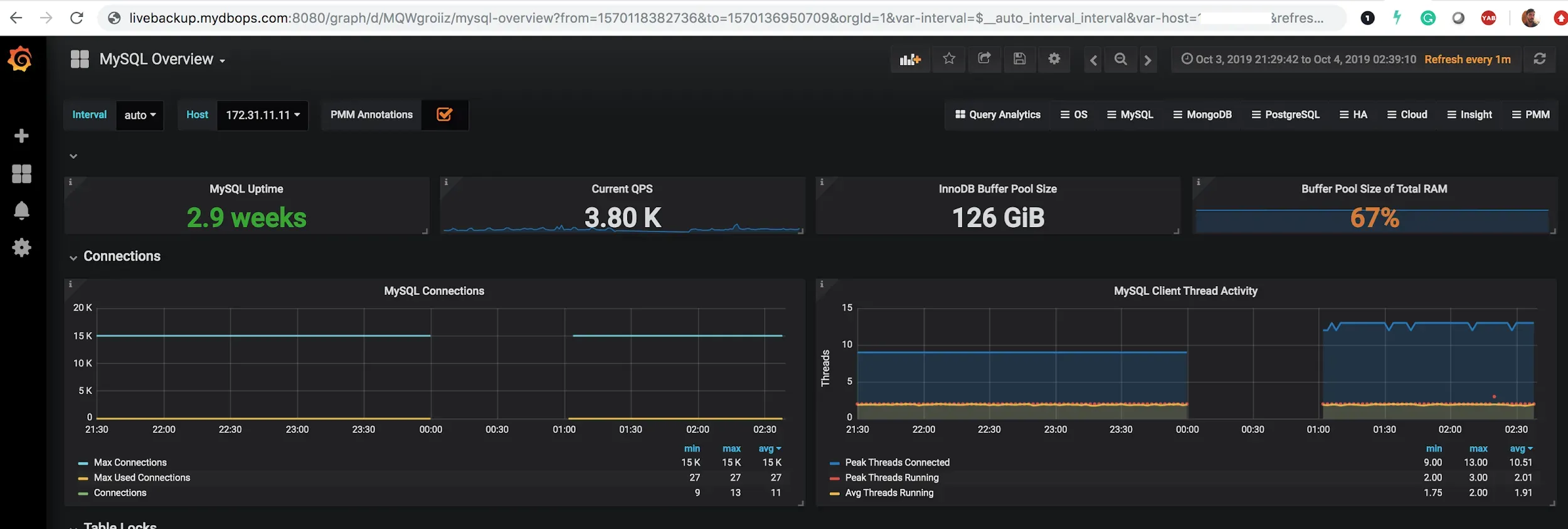Open the Host 172.31.11.11 dropdown
The height and width of the screenshot is (529, 1568).
tap(263, 115)
